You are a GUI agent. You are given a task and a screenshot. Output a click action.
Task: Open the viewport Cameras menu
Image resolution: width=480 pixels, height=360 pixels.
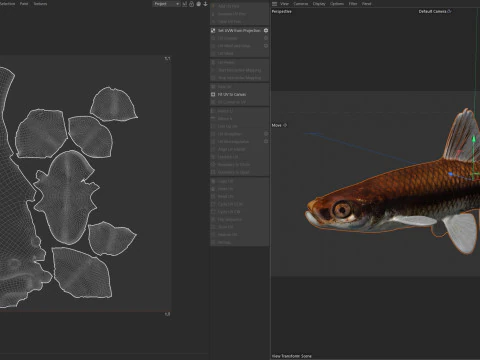[301, 4]
